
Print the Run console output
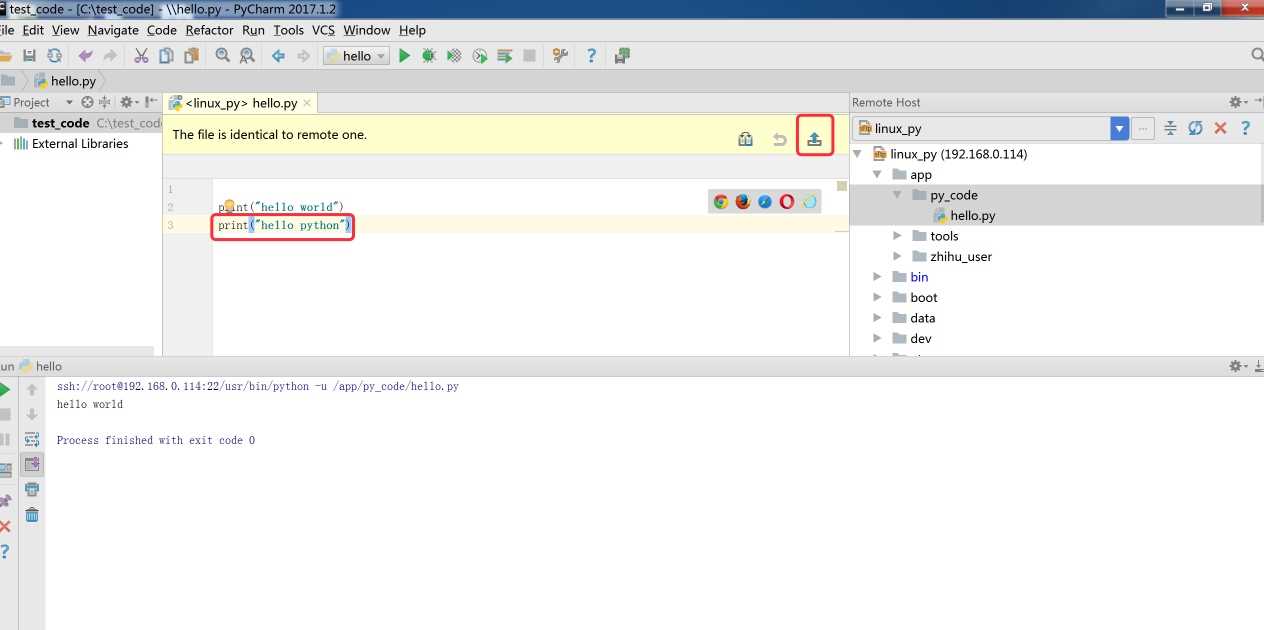[x=32, y=489]
